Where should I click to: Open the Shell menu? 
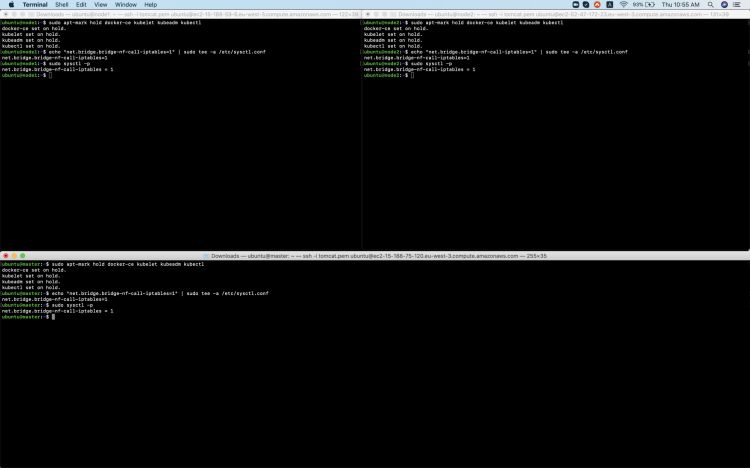61,4
